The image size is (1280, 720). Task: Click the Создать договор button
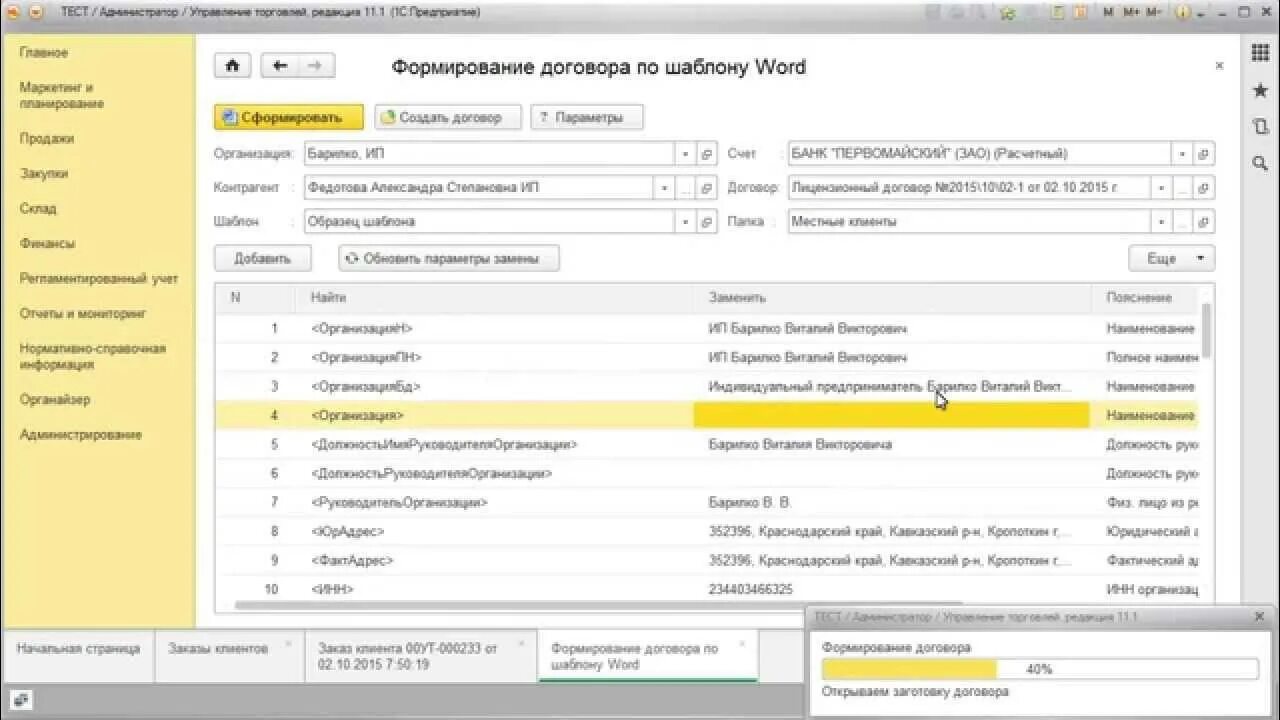448,117
